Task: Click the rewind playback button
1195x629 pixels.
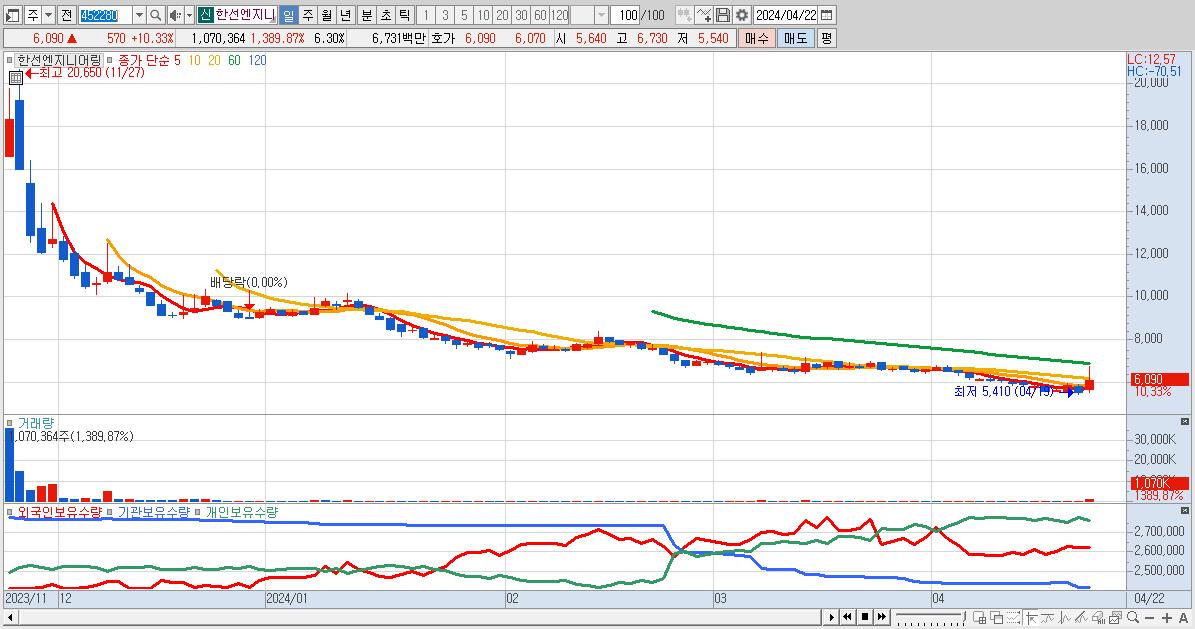Action: (847, 617)
